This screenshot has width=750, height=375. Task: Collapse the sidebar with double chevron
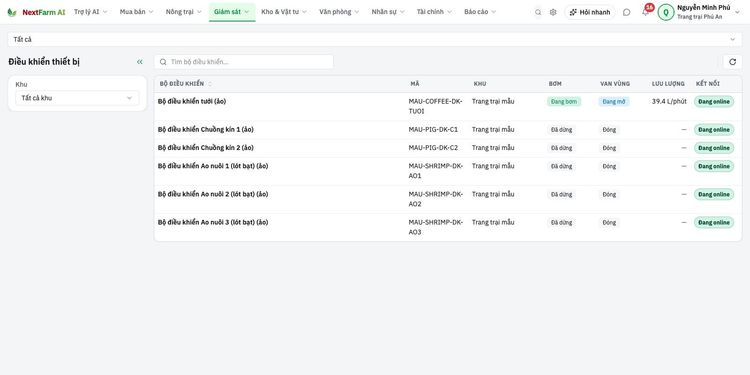click(x=140, y=62)
